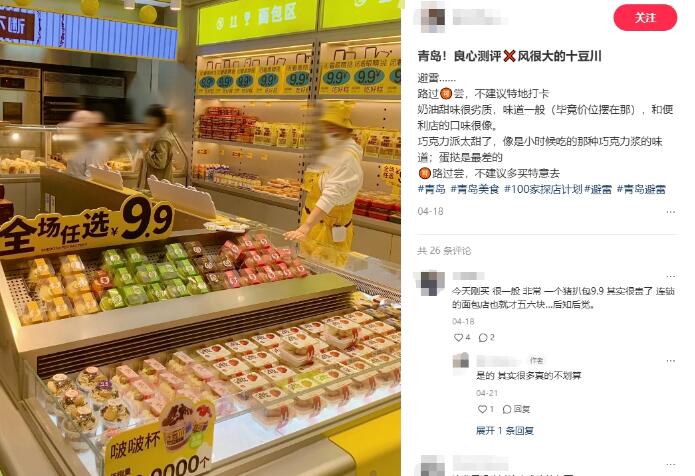Open the post author's avatar
The height and width of the screenshot is (476, 695).
pyautogui.click(x=432, y=18)
